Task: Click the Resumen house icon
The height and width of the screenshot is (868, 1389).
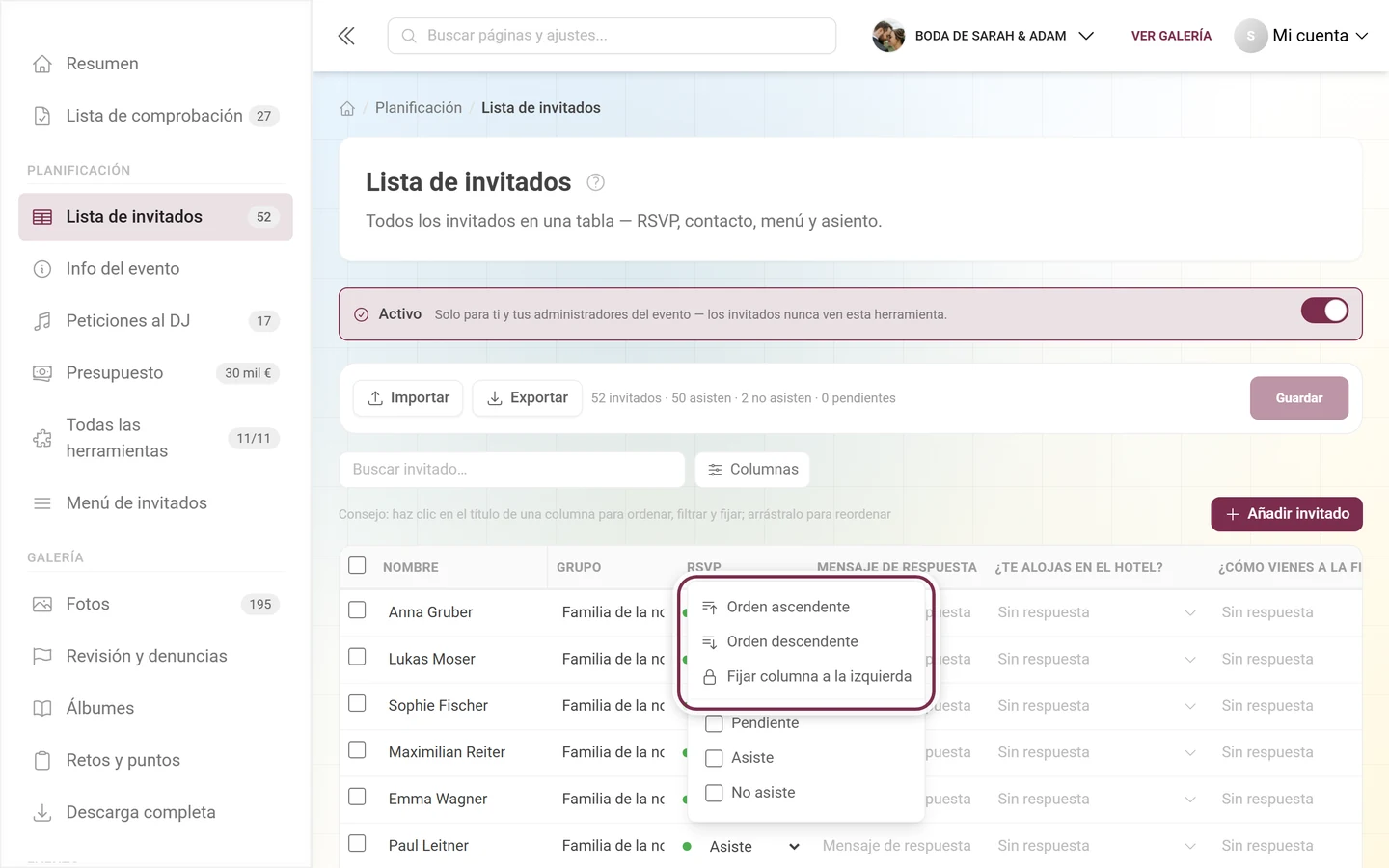Action: coord(42,64)
